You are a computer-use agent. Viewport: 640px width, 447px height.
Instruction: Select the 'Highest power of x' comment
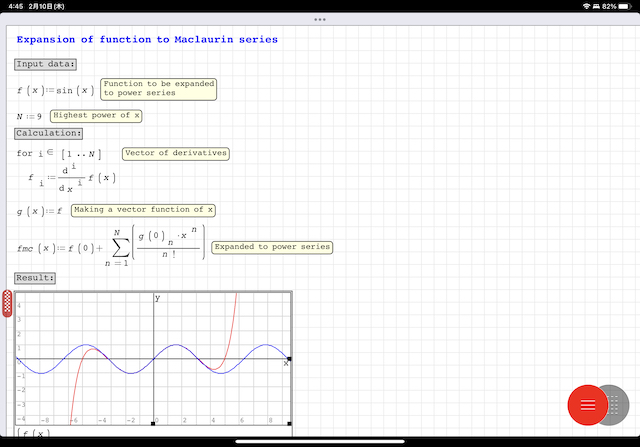(x=96, y=116)
